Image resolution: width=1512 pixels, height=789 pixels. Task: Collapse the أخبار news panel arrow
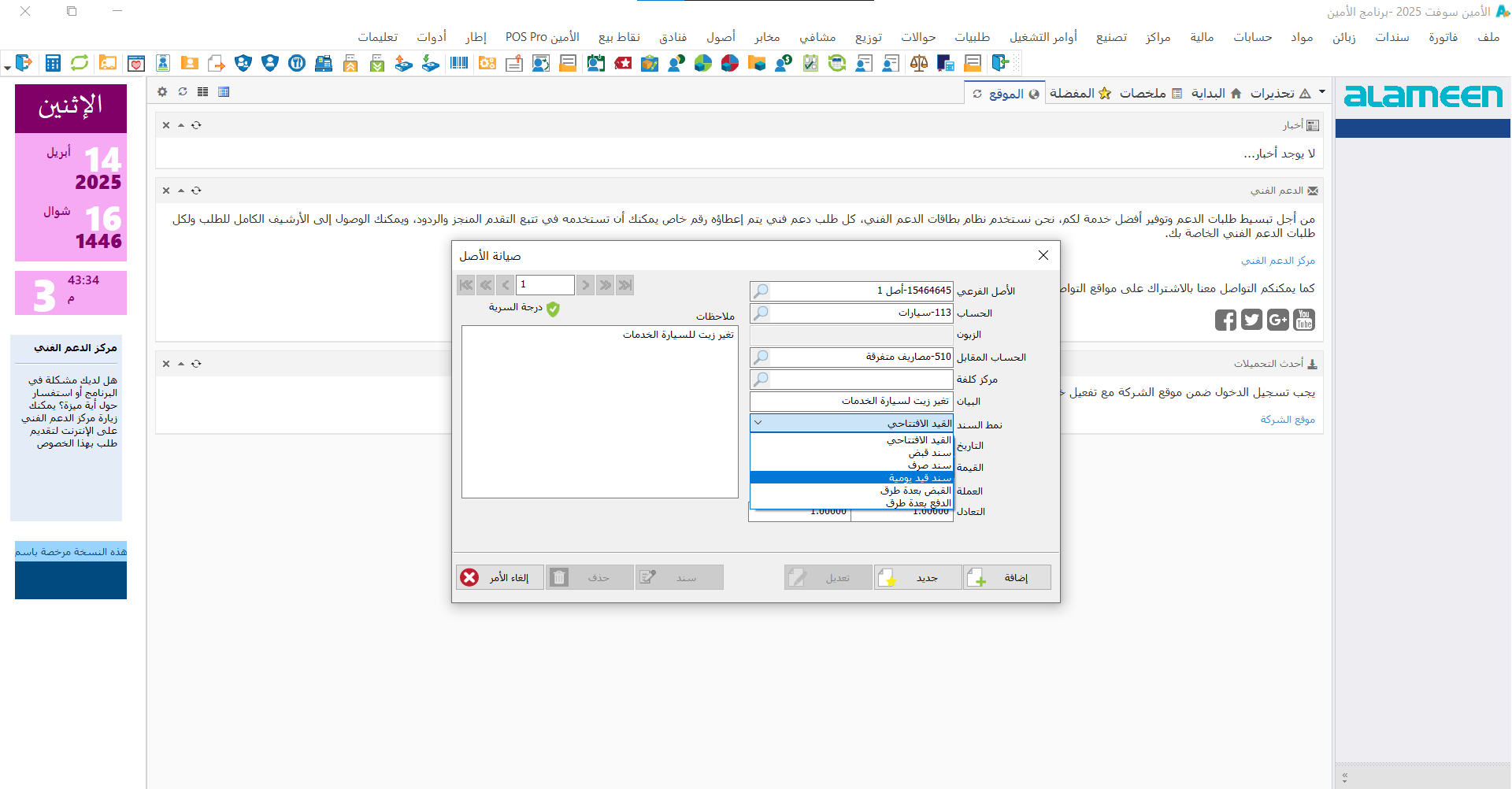click(181, 125)
